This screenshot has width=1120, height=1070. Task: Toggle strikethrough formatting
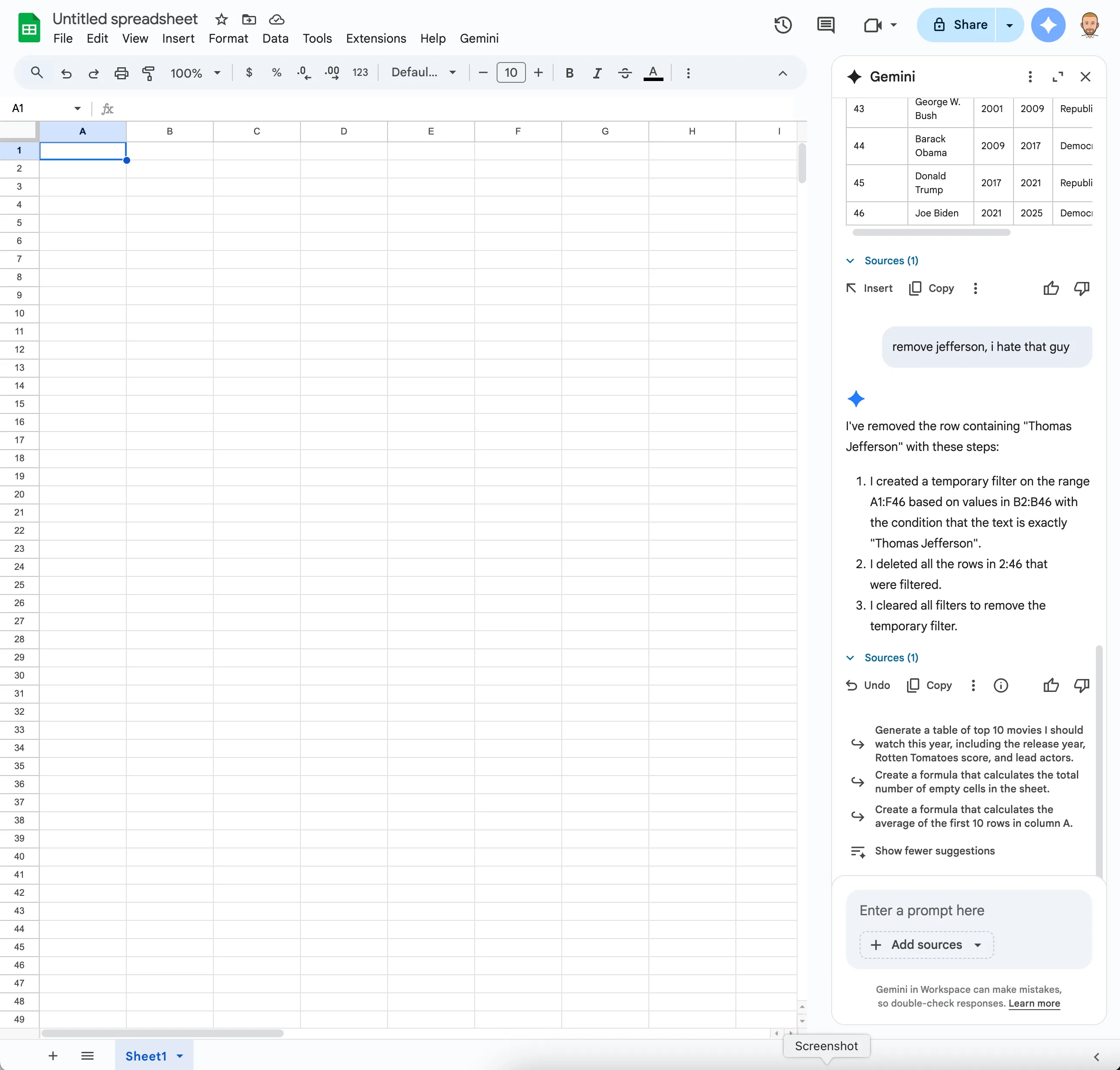(624, 73)
